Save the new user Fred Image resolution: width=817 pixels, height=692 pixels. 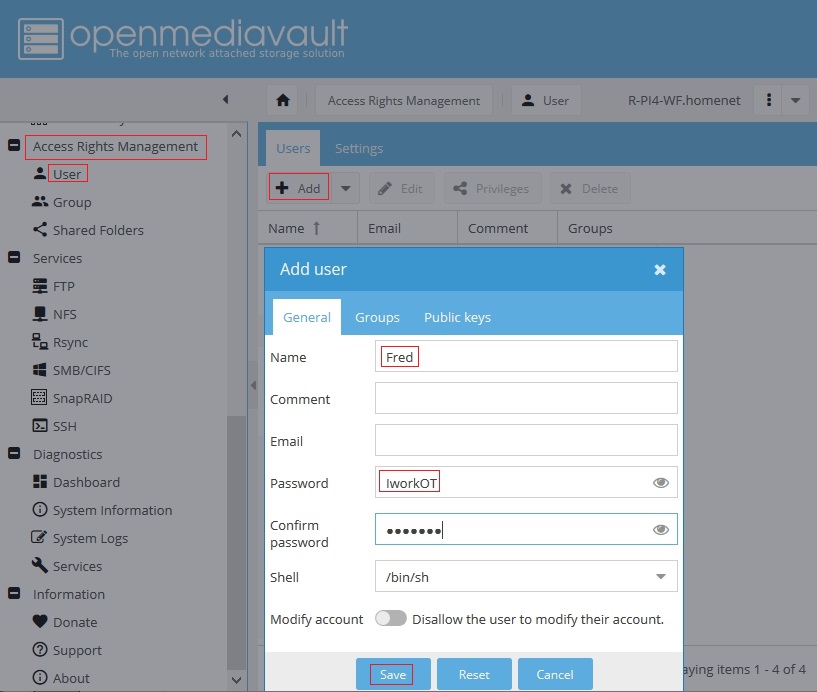pos(393,675)
